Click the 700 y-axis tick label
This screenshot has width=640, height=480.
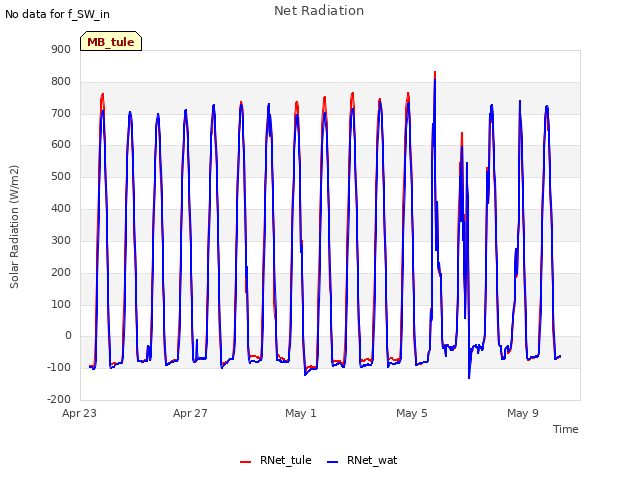tap(61, 113)
